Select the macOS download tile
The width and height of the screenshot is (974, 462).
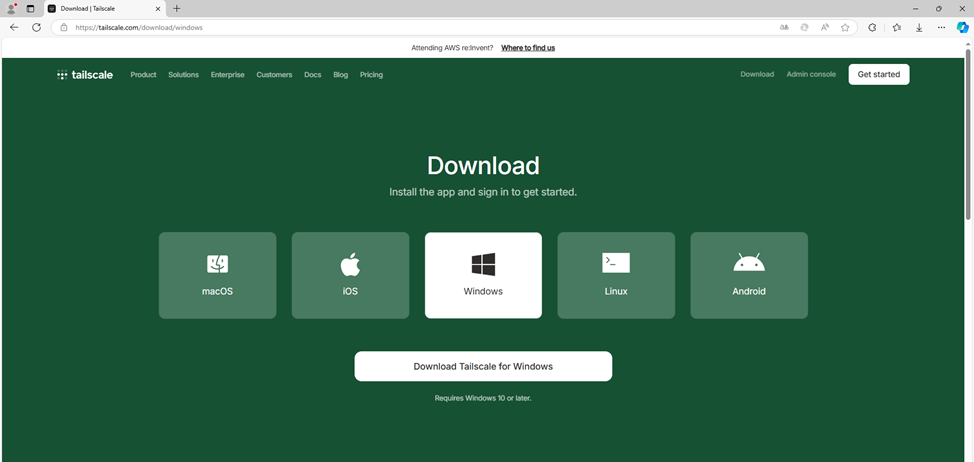point(217,275)
